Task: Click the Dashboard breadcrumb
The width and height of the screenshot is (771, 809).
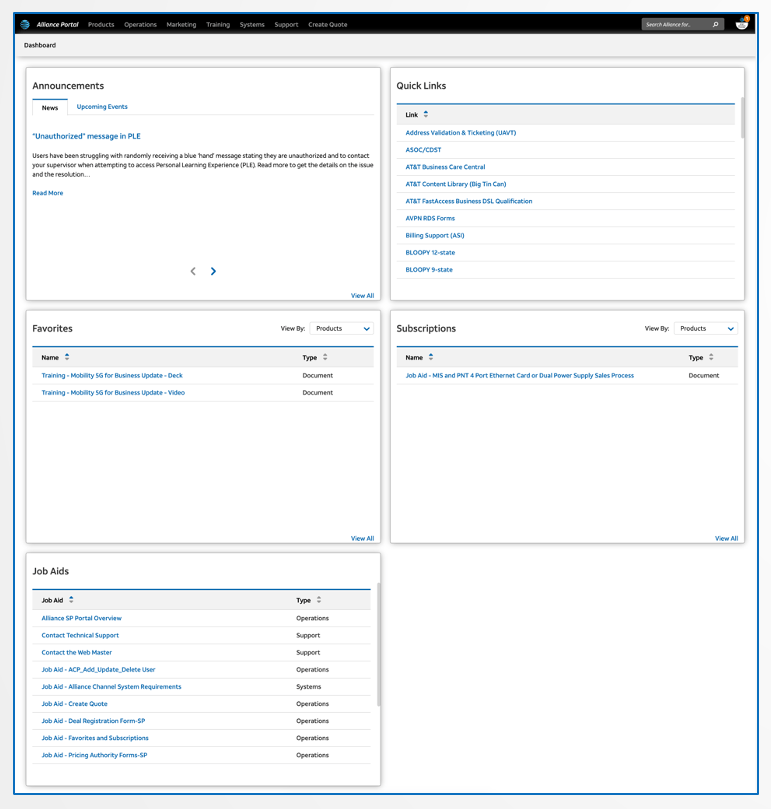Action: 40,45
